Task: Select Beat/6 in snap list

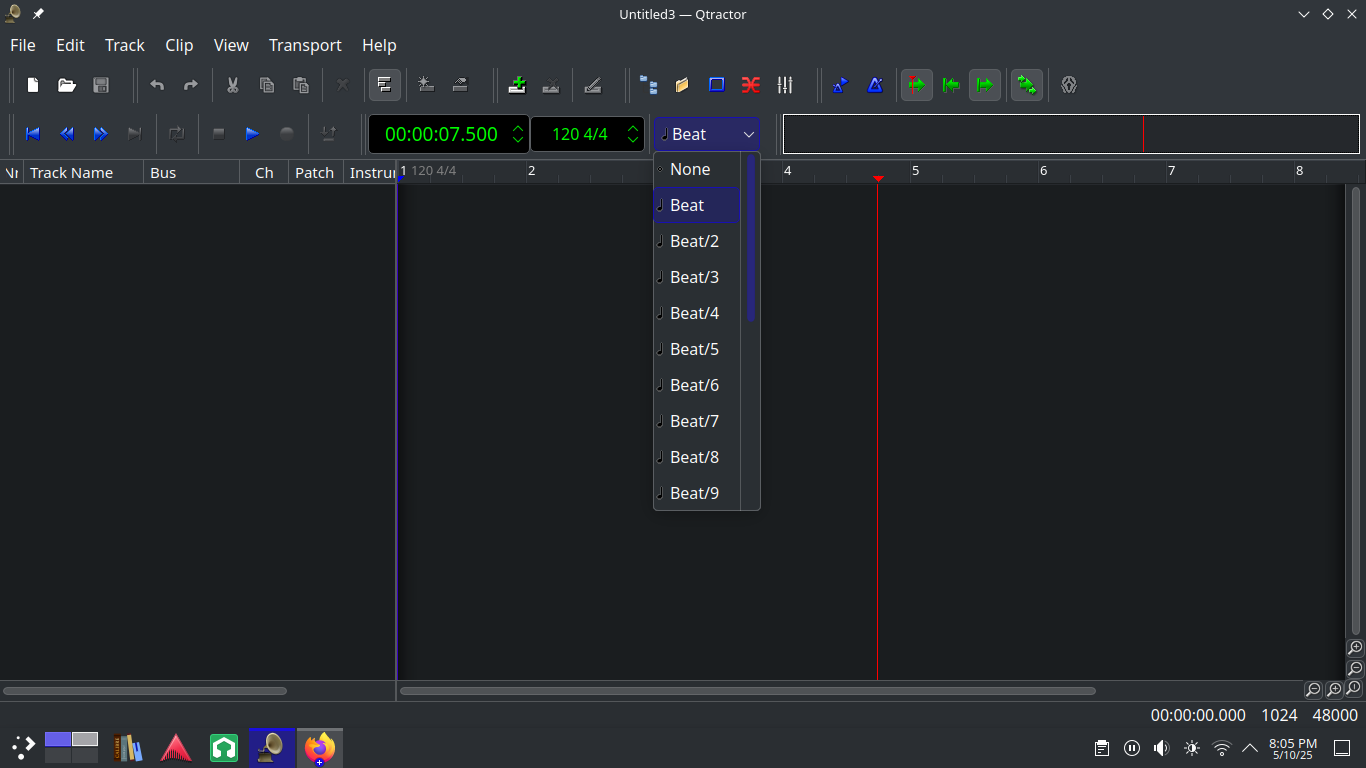Action: click(697, 385)
